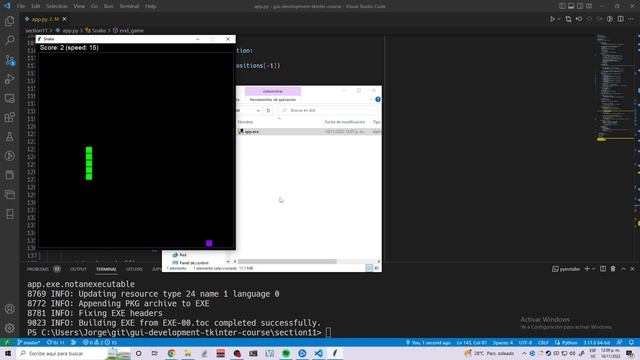Screen dimensions: 640x360
Task: Open the Terminal menu
Action: coord(129,6)
